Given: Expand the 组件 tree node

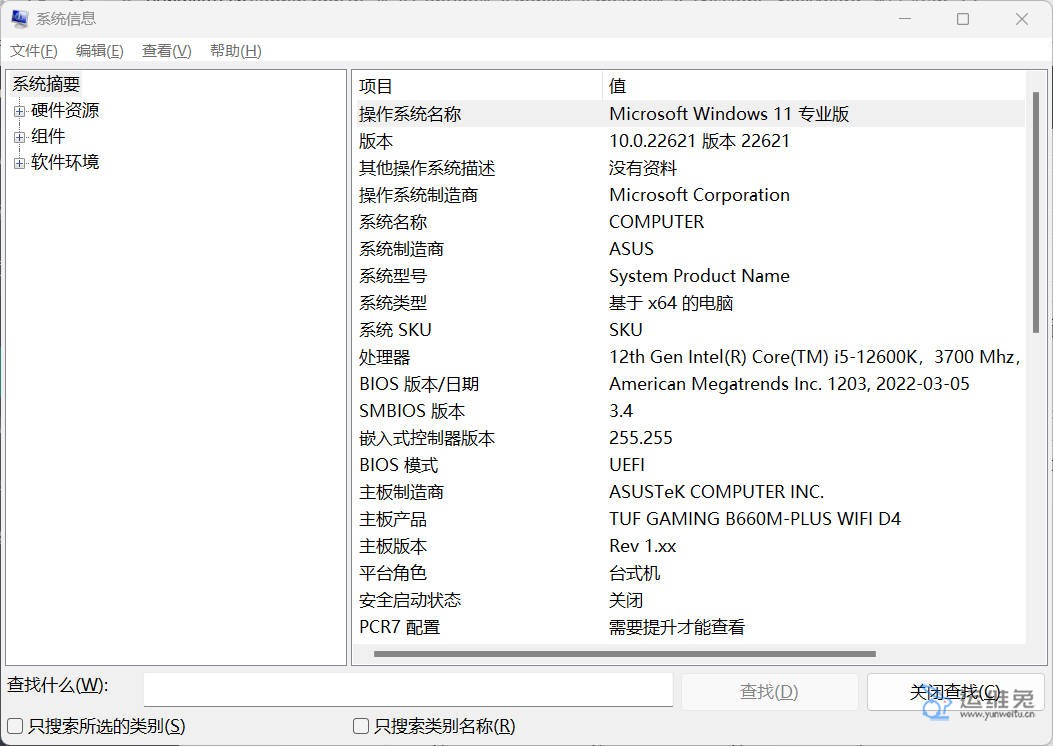Looking at the screenshot, I should 19,137.
